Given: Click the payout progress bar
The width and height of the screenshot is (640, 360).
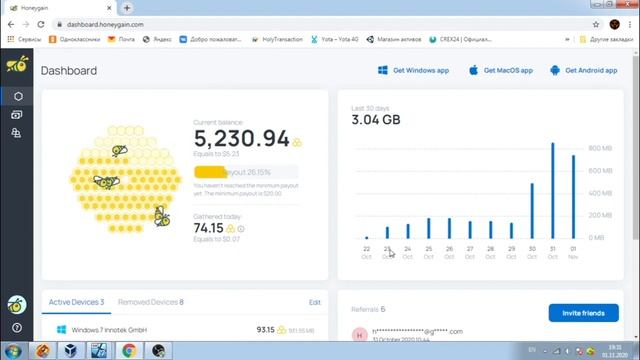Looking at the screenshot, I should (246, 172).
